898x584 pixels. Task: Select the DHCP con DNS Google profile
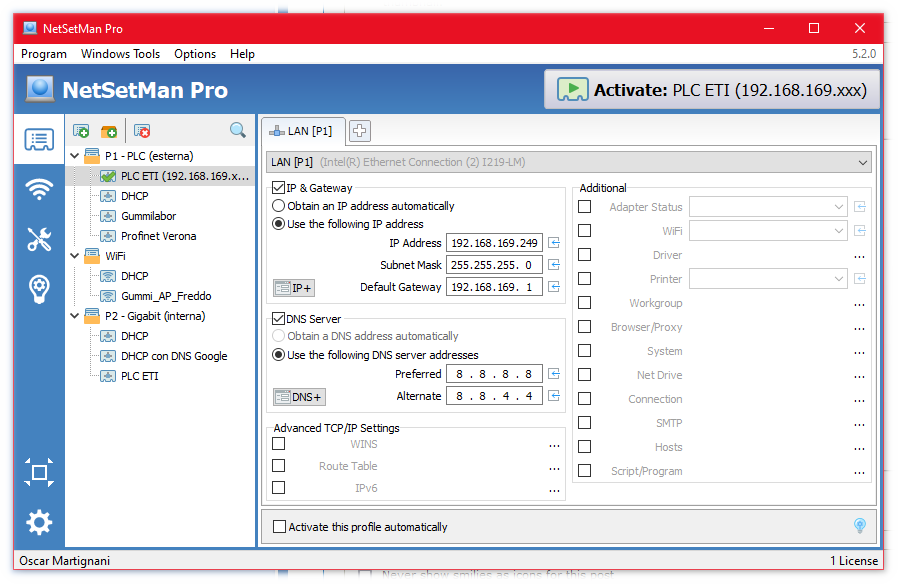click(174, 356)
